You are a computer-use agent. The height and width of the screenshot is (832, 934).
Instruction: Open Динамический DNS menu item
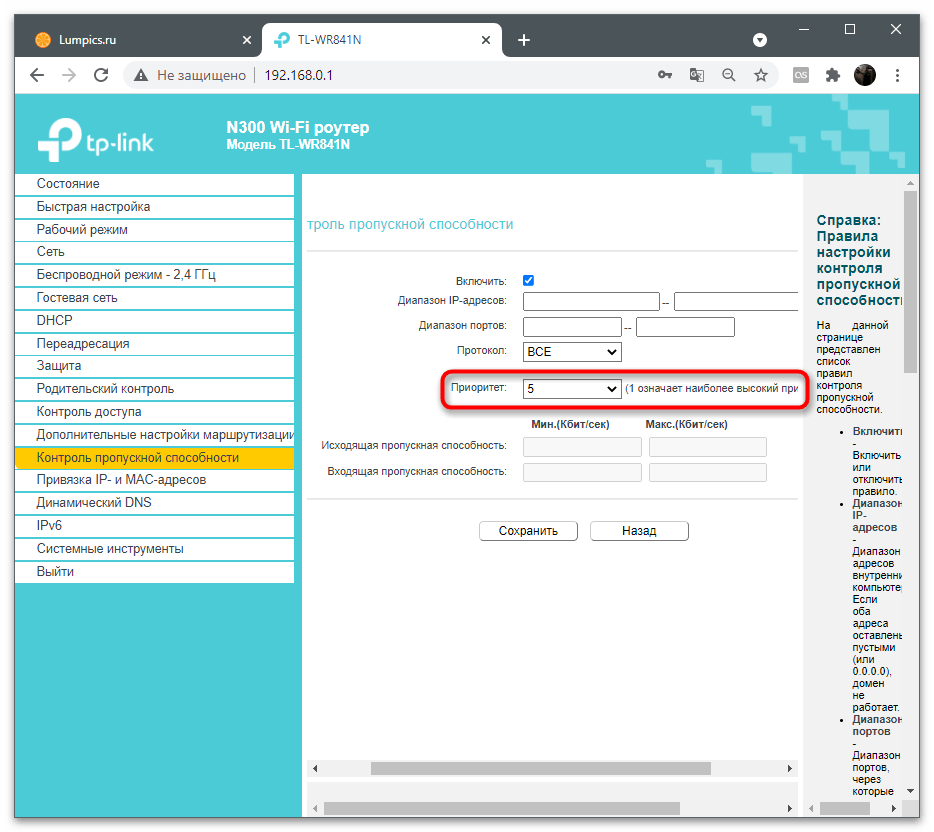coord(154,503)
